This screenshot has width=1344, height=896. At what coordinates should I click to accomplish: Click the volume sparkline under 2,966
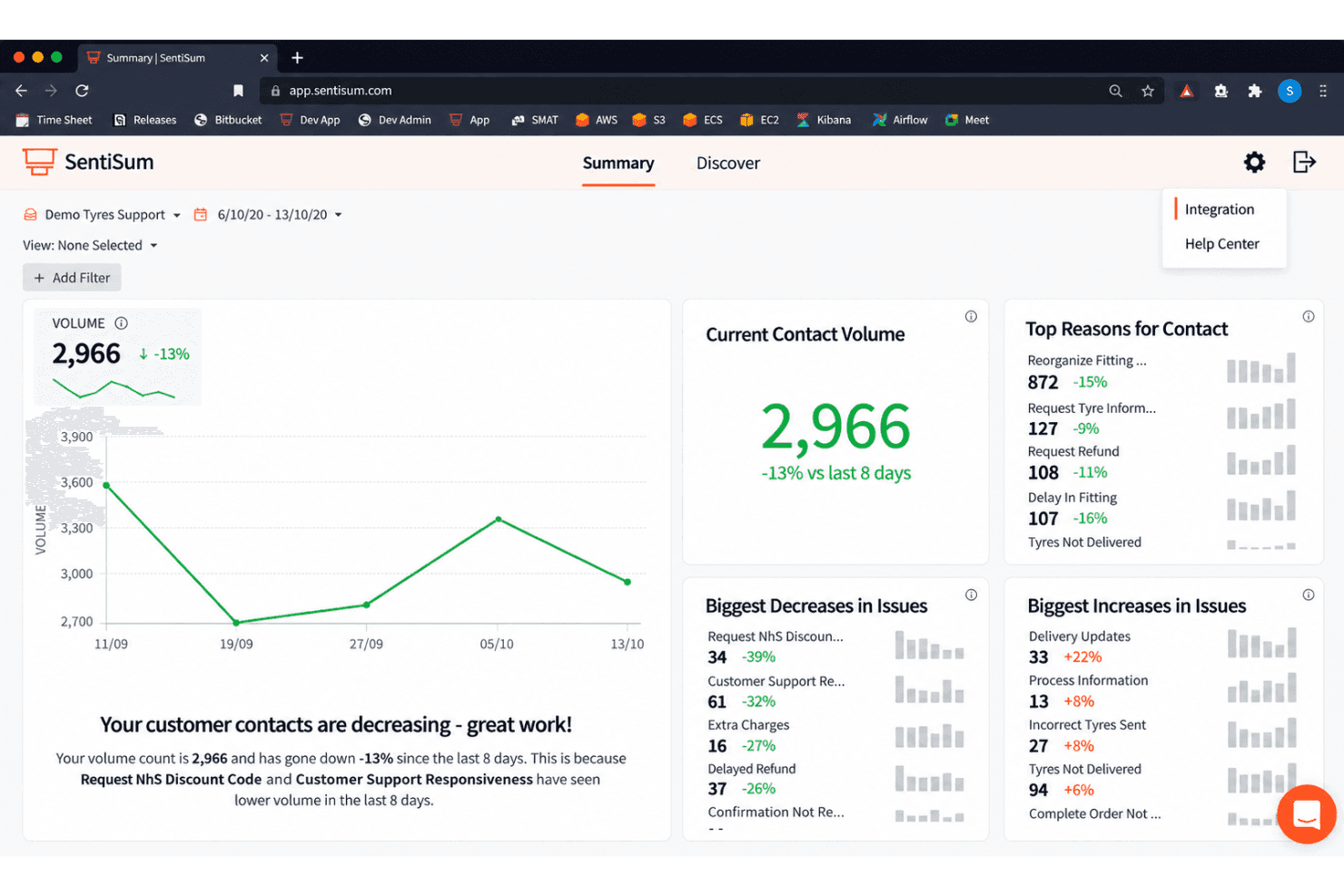point(114,389)
